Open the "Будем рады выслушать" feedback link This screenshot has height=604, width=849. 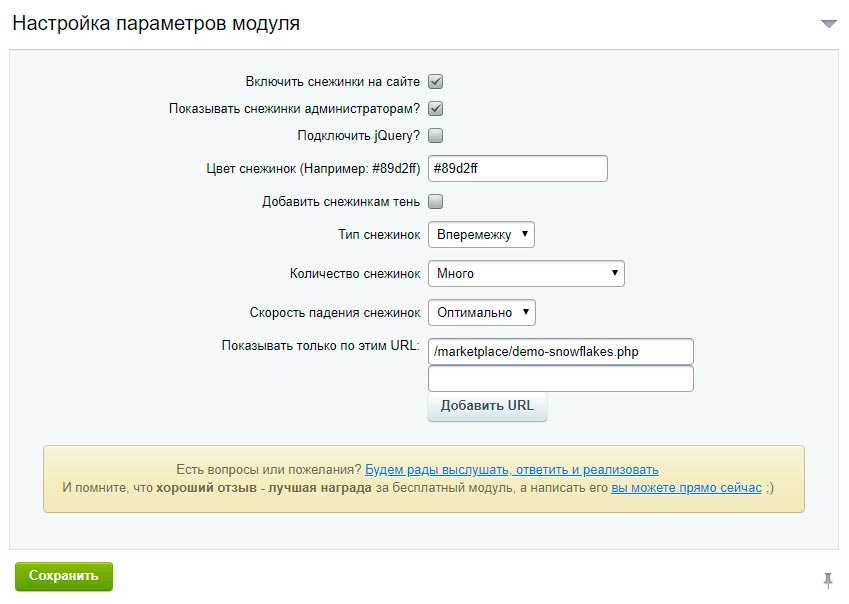[511, 470]
